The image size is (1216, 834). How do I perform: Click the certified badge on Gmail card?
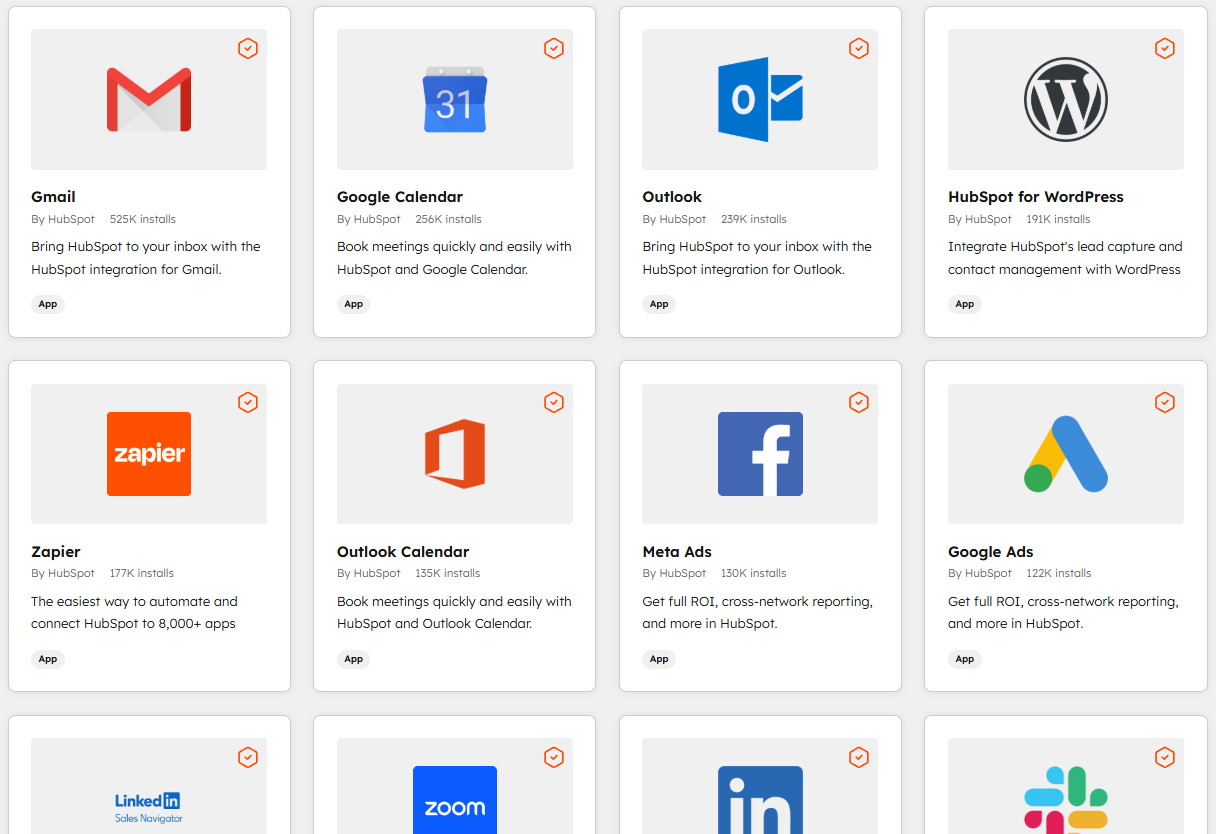click(x=248, y=48)
